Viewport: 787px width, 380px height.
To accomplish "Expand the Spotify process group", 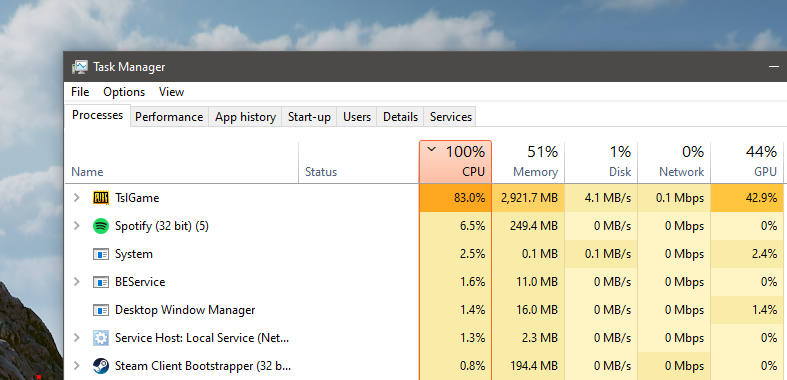I will [76, 226].
